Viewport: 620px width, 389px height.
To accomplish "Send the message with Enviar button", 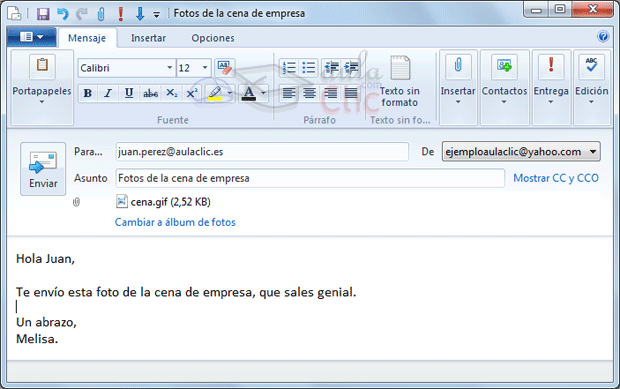I will [43, 169].
